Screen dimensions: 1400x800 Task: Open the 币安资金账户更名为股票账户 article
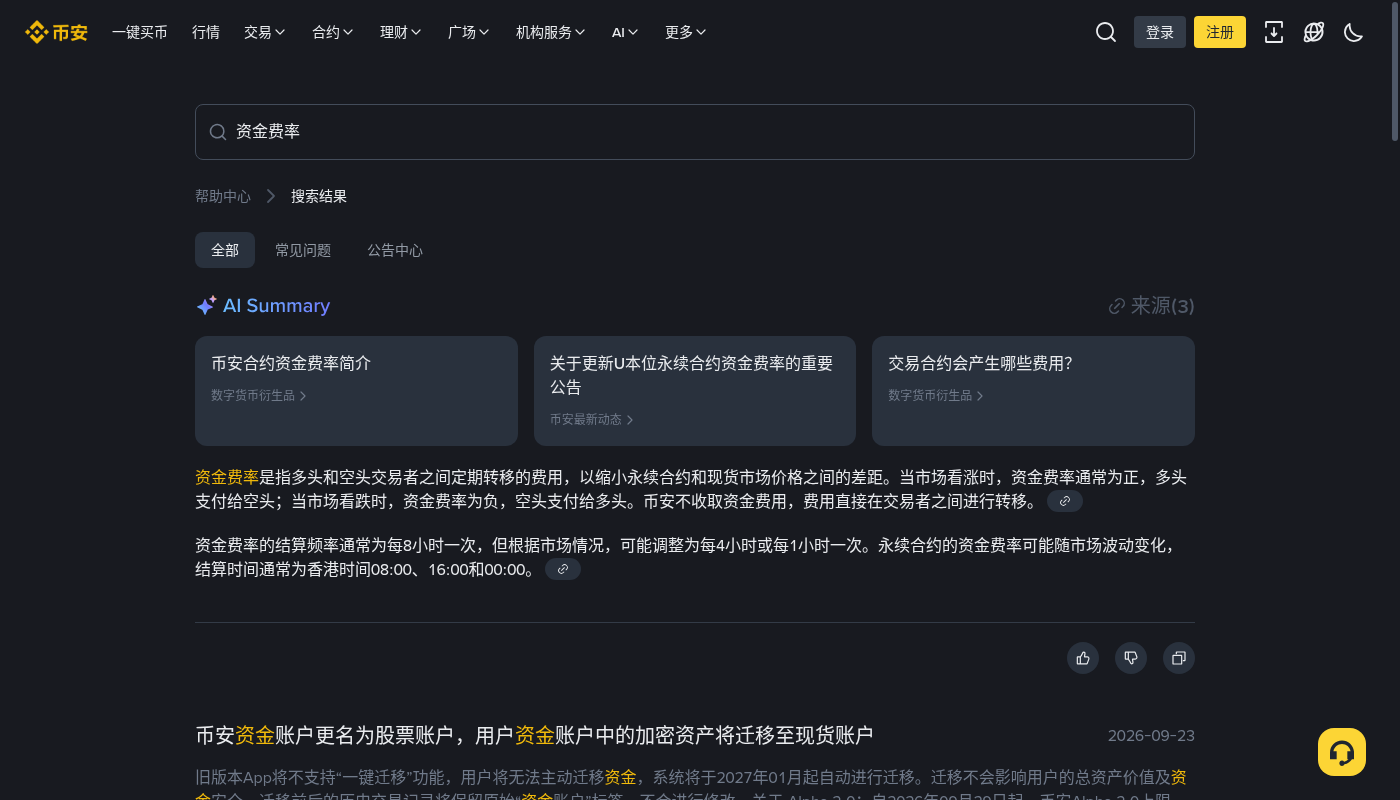(x=535, y=736)
